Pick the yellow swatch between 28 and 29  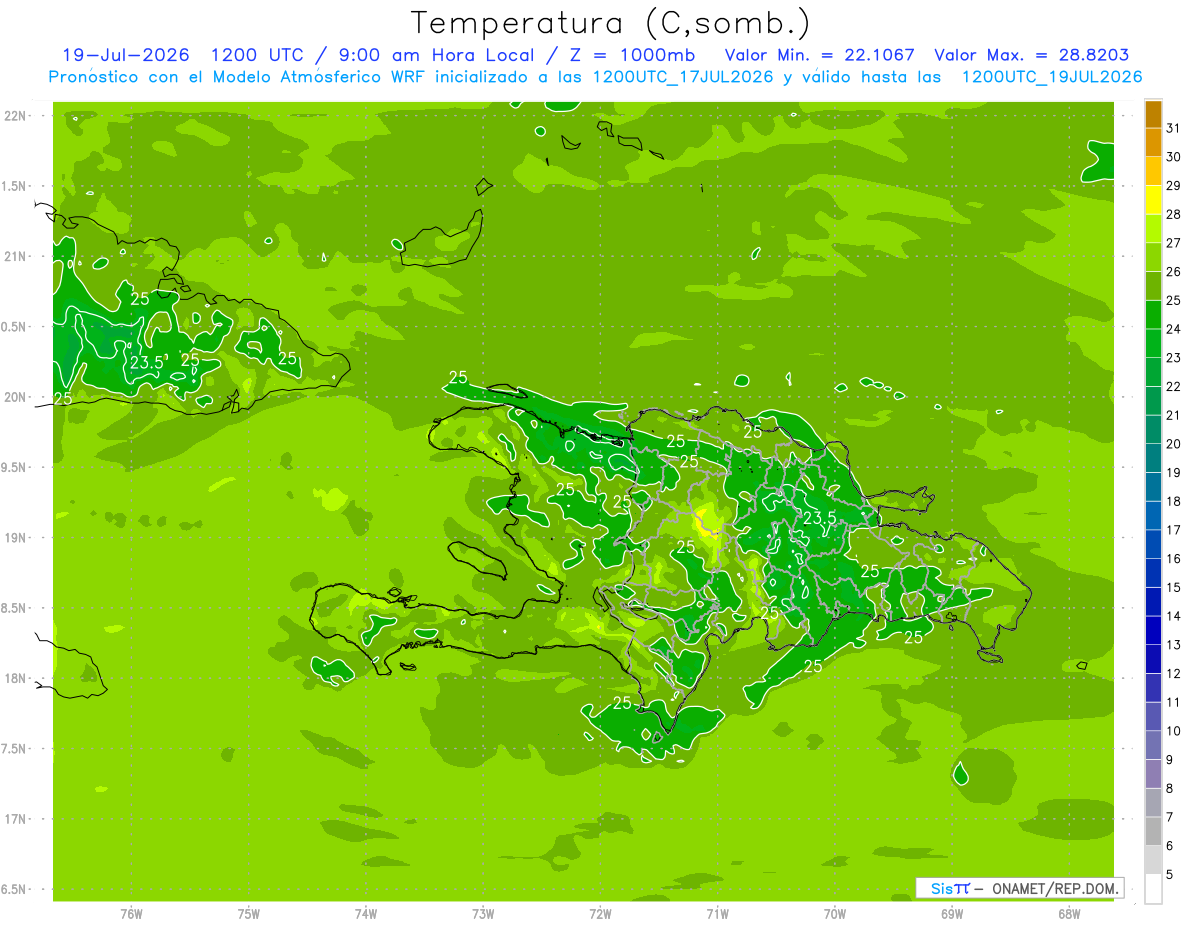(1153, 200)
